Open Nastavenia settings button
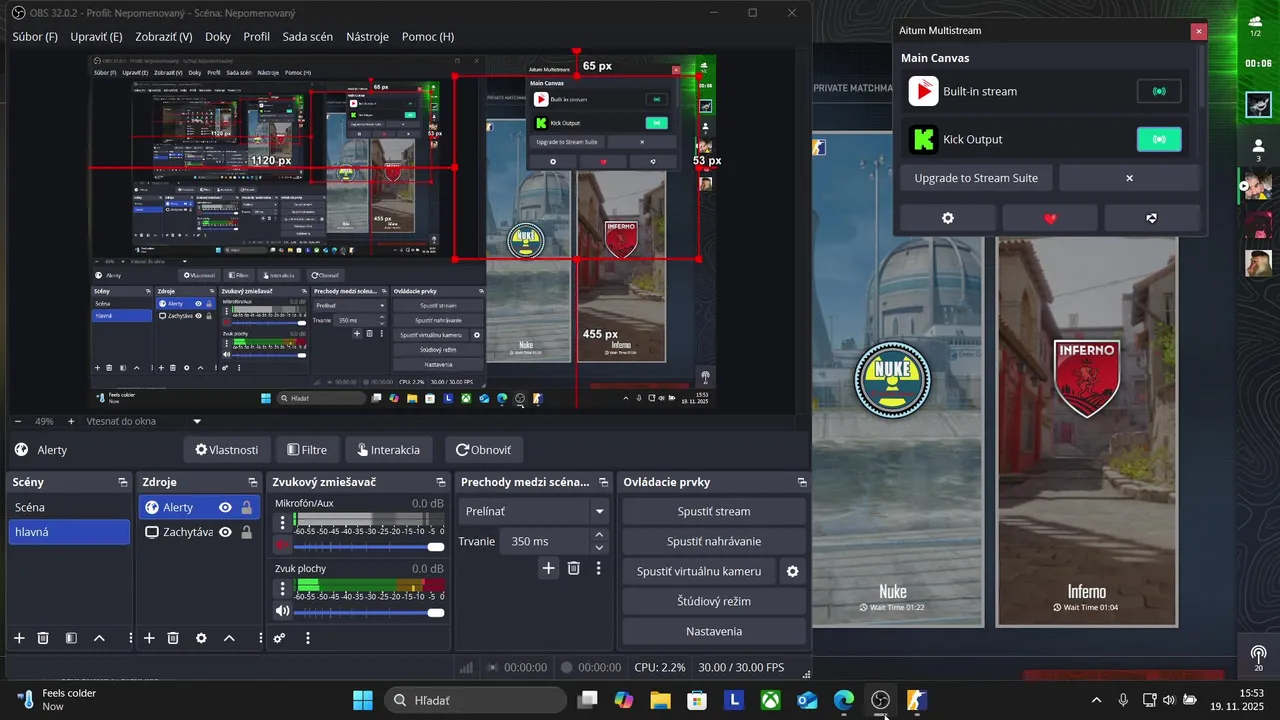Viewport: 1280px width, 720px height. tap(714, 631)
